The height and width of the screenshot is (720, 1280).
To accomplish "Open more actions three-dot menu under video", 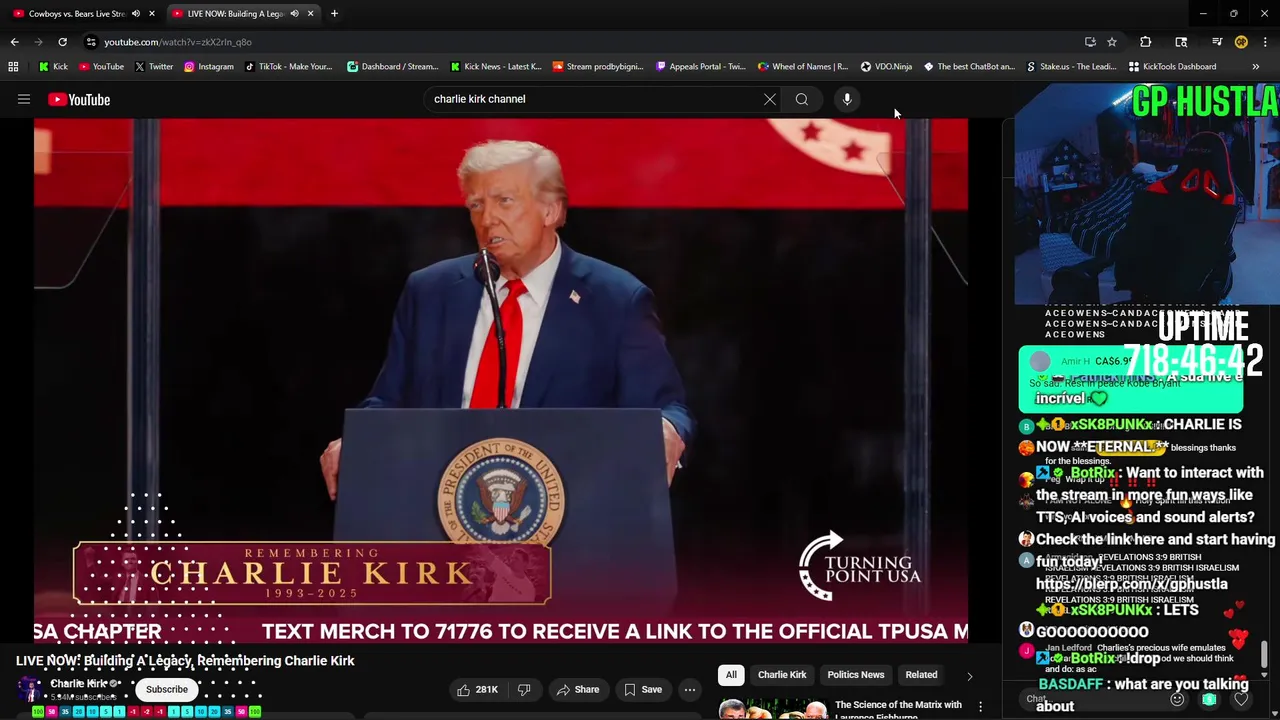I will click(x=689, y=689).
